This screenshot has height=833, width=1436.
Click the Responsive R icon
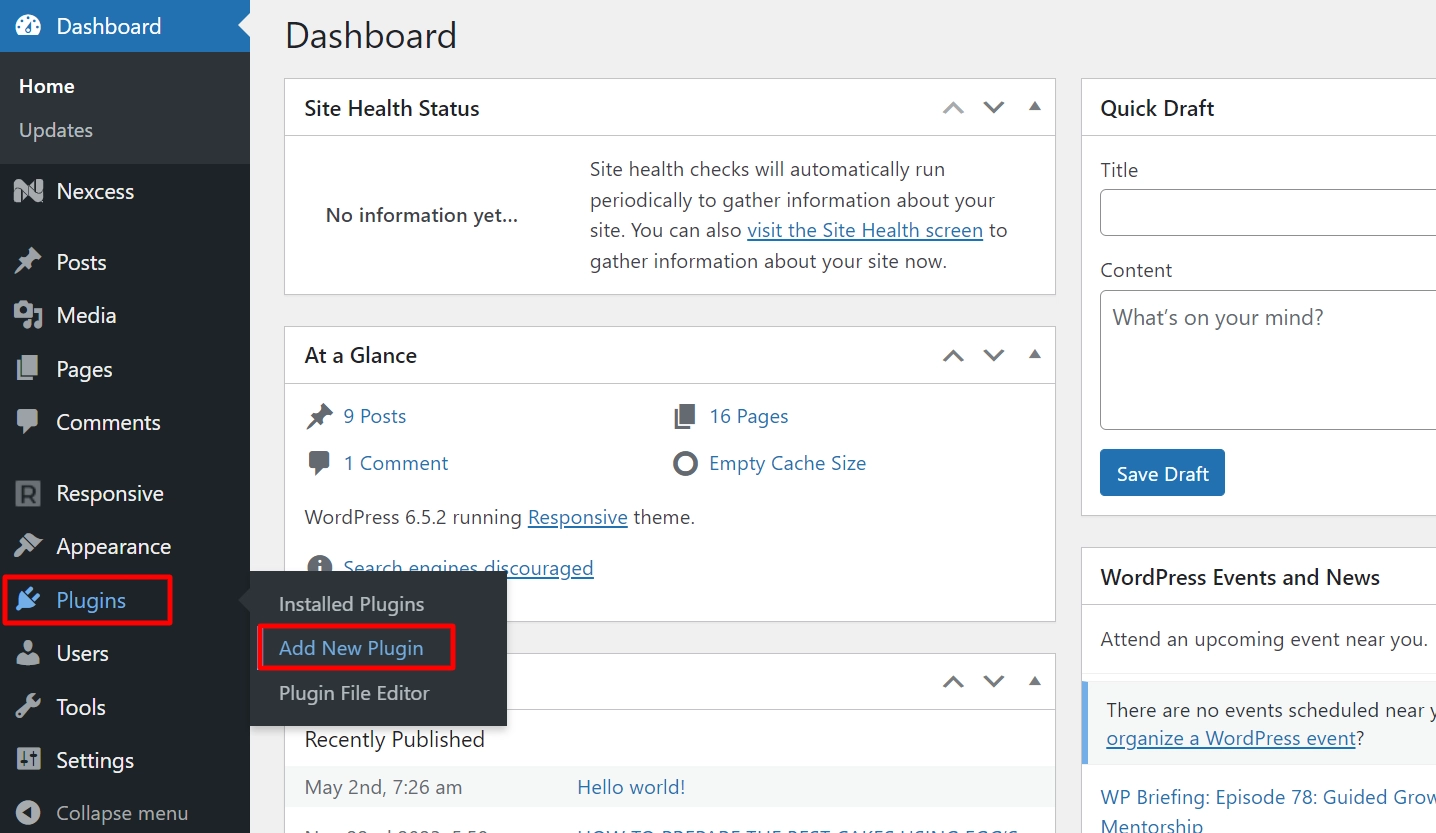coord(28,493)
